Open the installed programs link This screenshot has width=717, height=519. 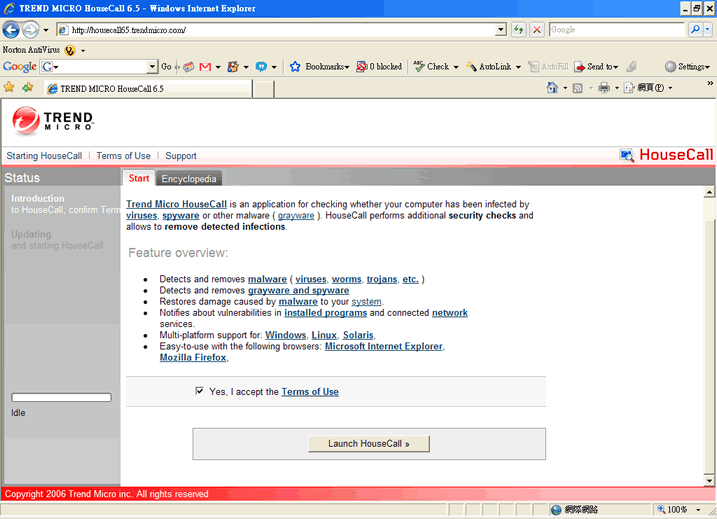pos(326,313)
